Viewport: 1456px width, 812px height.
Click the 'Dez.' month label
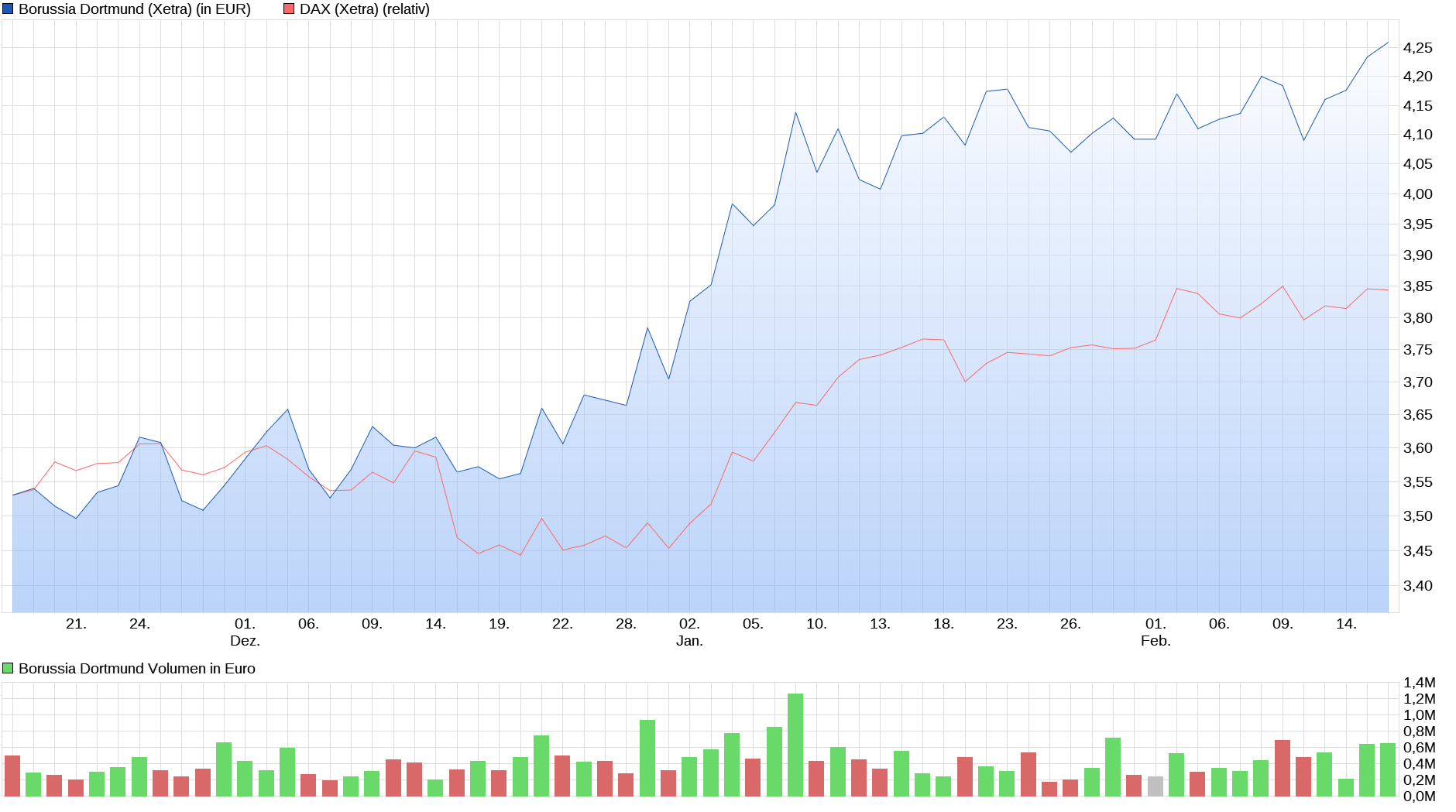click(x=245, y=641)
